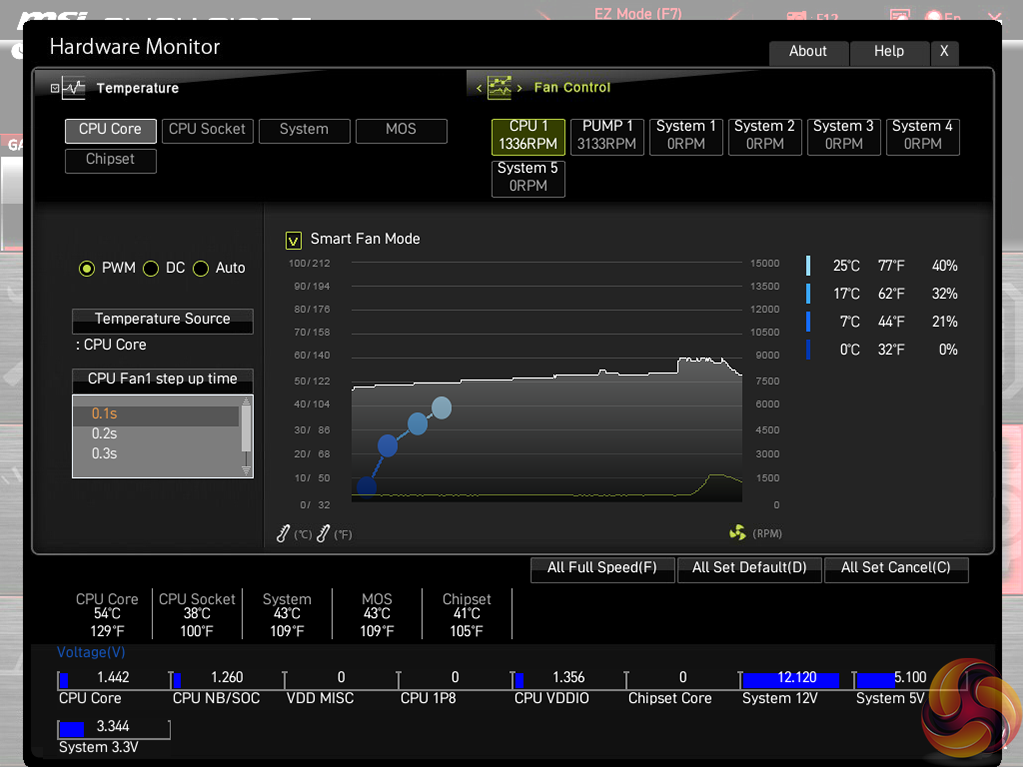Collapse the Temperature section box
The height and width of the screenshot is (767, 1023).
[x=55, y=88]
